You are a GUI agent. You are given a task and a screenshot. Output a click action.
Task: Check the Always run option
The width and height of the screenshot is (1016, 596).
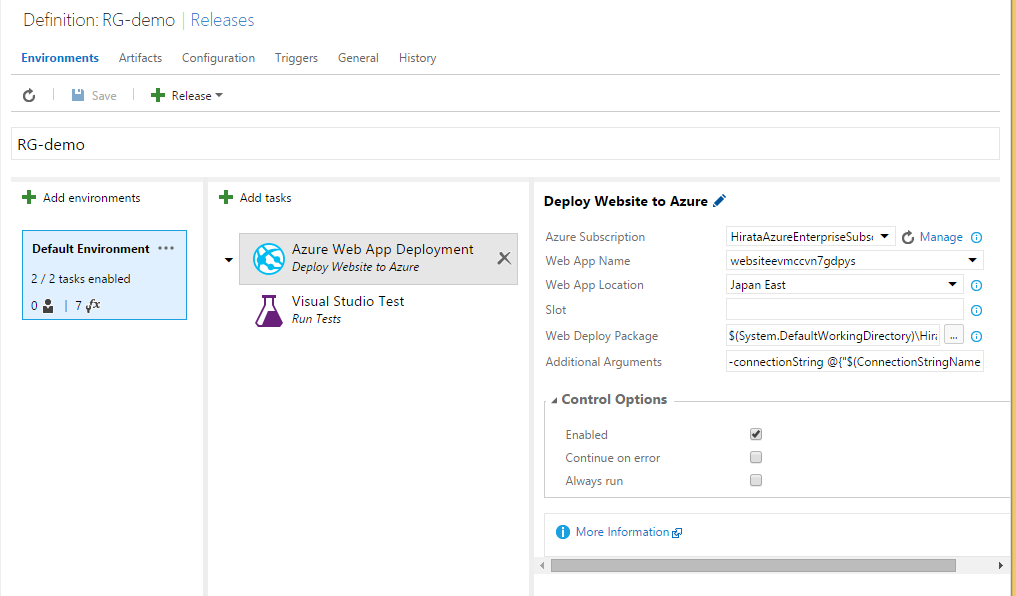pyautogui.click(x=756, y=480)
